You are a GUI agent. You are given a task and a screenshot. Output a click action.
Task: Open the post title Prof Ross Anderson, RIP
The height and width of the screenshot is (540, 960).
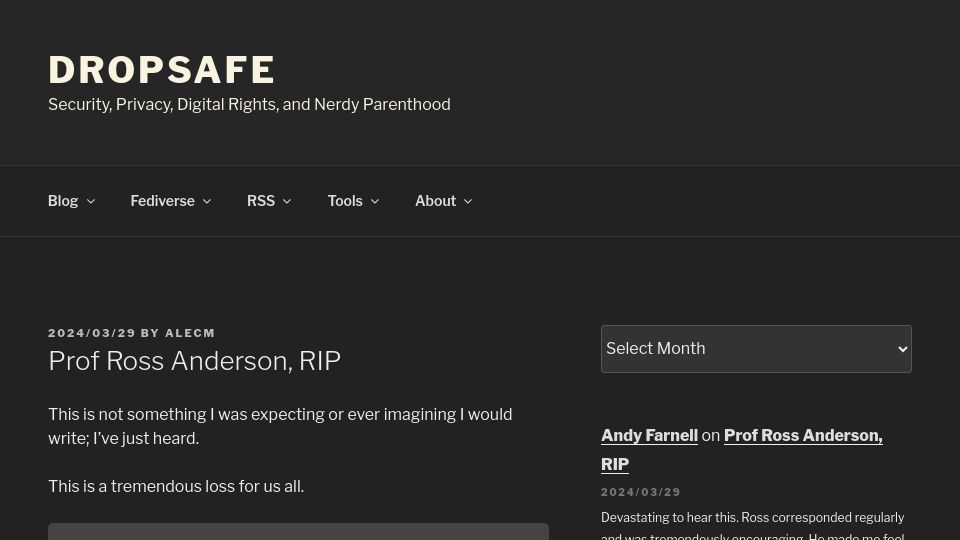tap(195, 361)
